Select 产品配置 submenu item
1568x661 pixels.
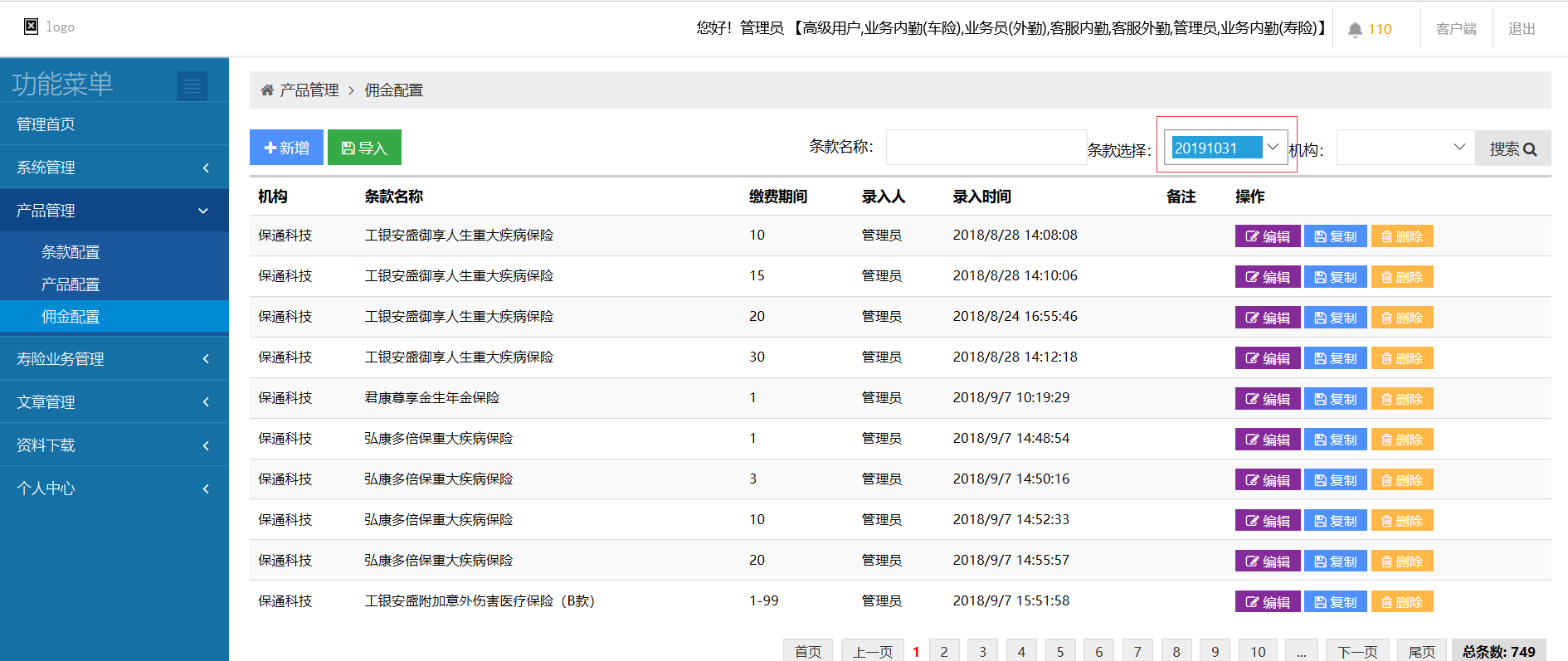71,284
